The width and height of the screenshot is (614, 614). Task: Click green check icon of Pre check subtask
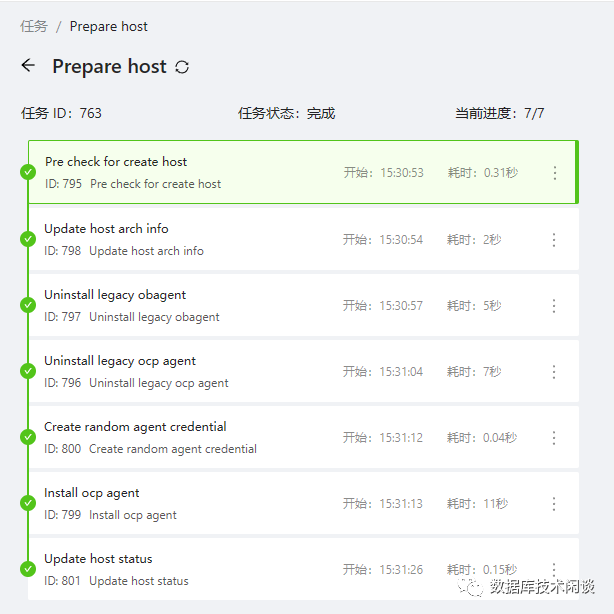click(28, 172)
